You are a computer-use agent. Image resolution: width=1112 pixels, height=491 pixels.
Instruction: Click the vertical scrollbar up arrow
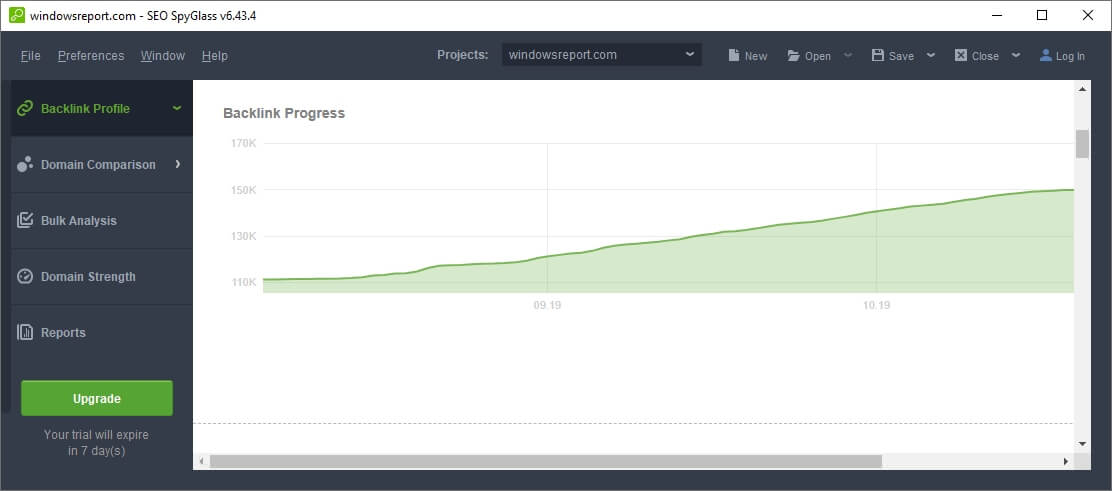1082,89
